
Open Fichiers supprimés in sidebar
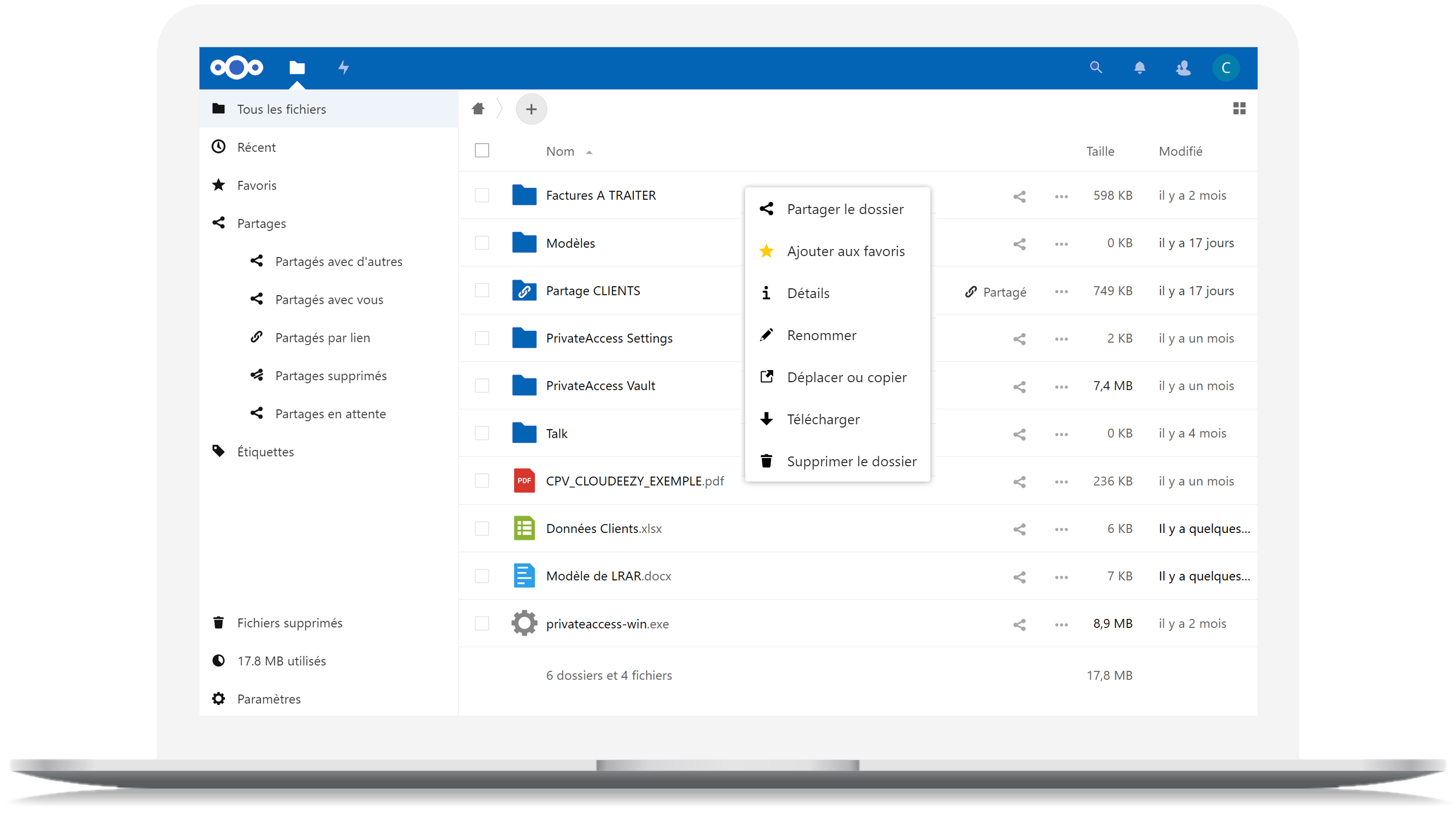coord(329,622)
